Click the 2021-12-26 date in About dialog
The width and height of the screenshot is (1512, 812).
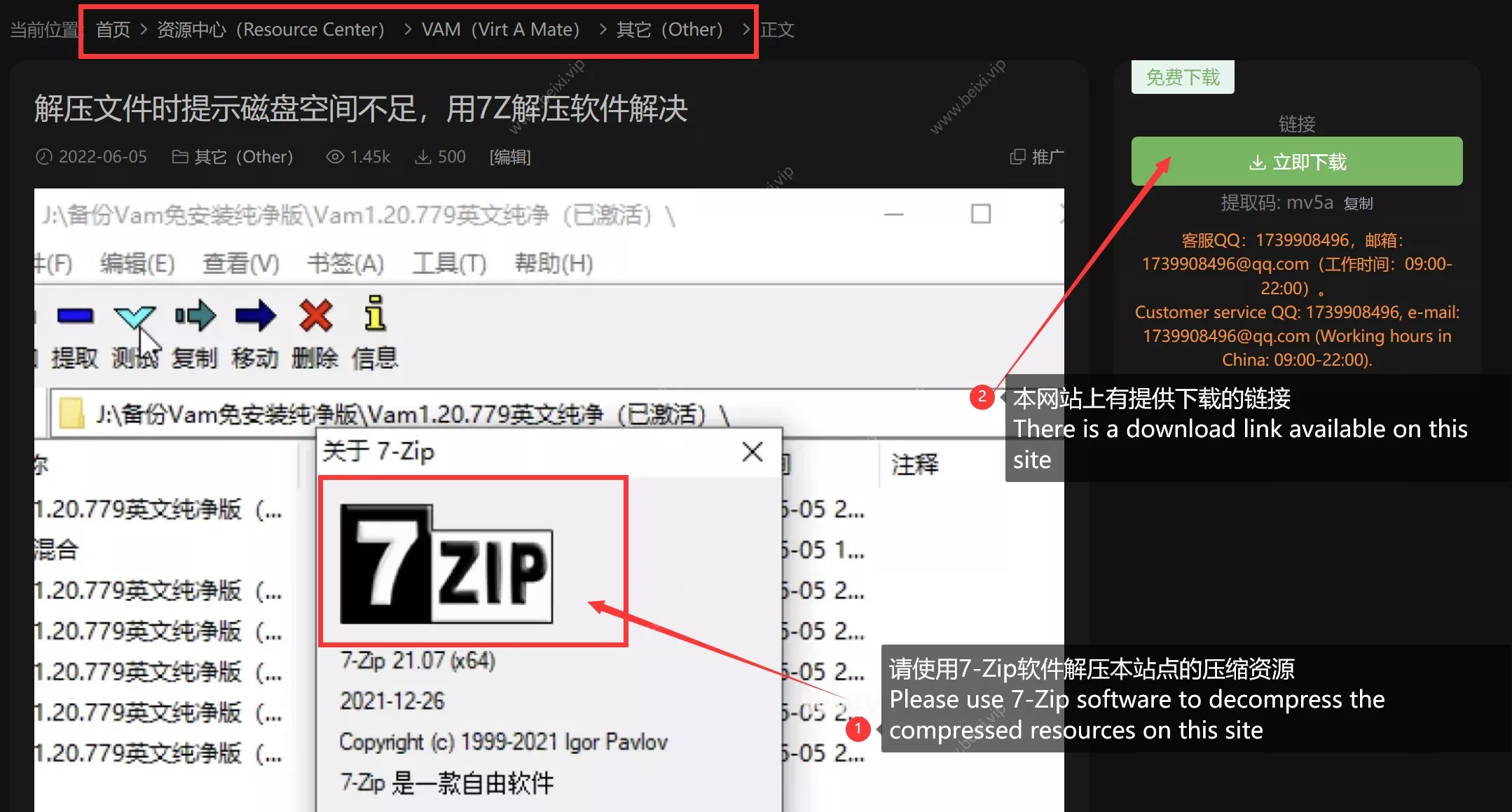[392, 701]
